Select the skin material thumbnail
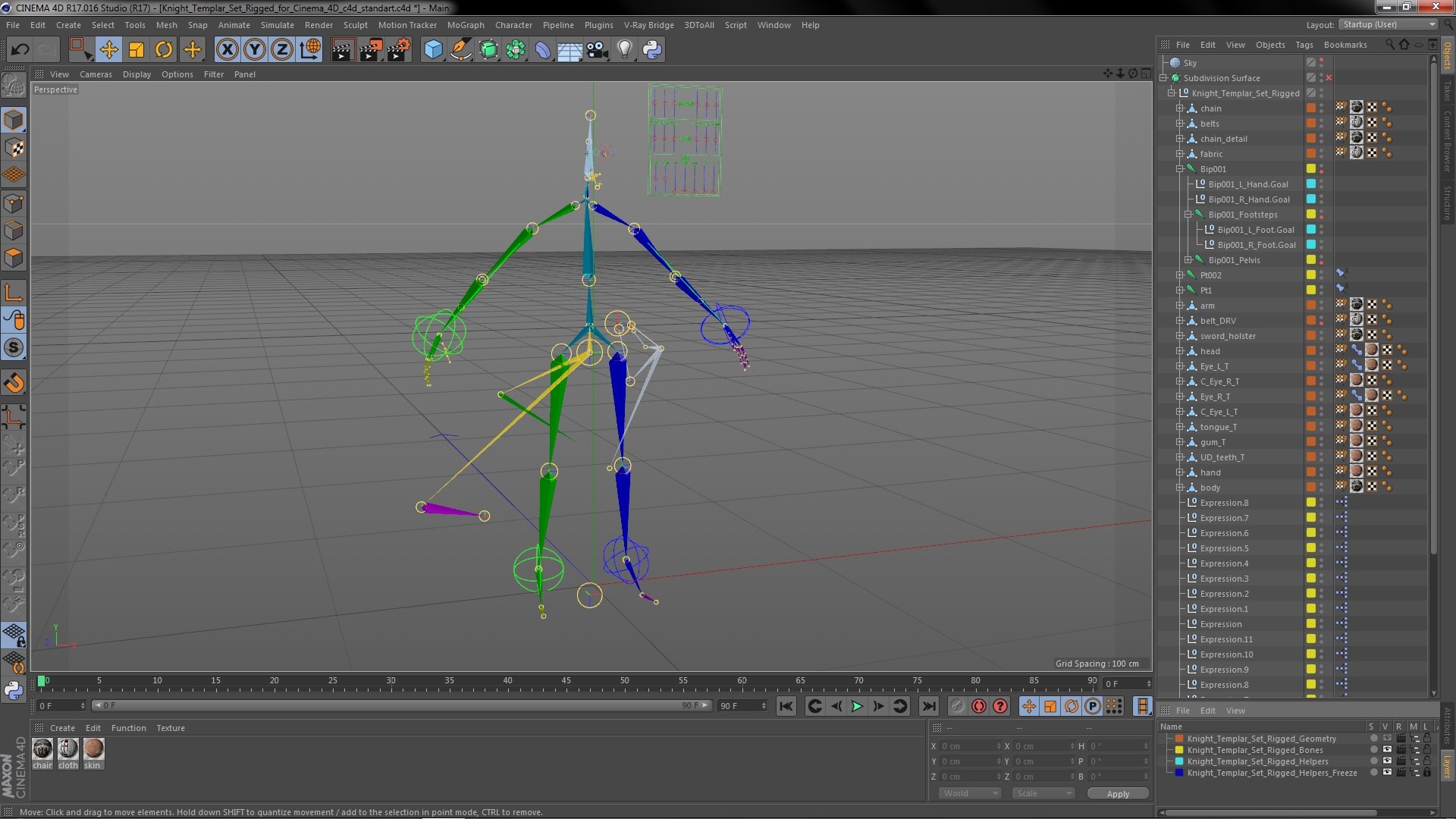This screenshot has width=1456, height=819. click(93, 749)
